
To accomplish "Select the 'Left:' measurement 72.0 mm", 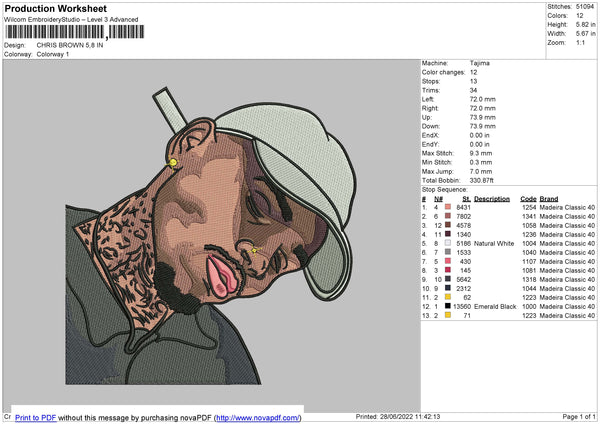I will coord(483,99).
